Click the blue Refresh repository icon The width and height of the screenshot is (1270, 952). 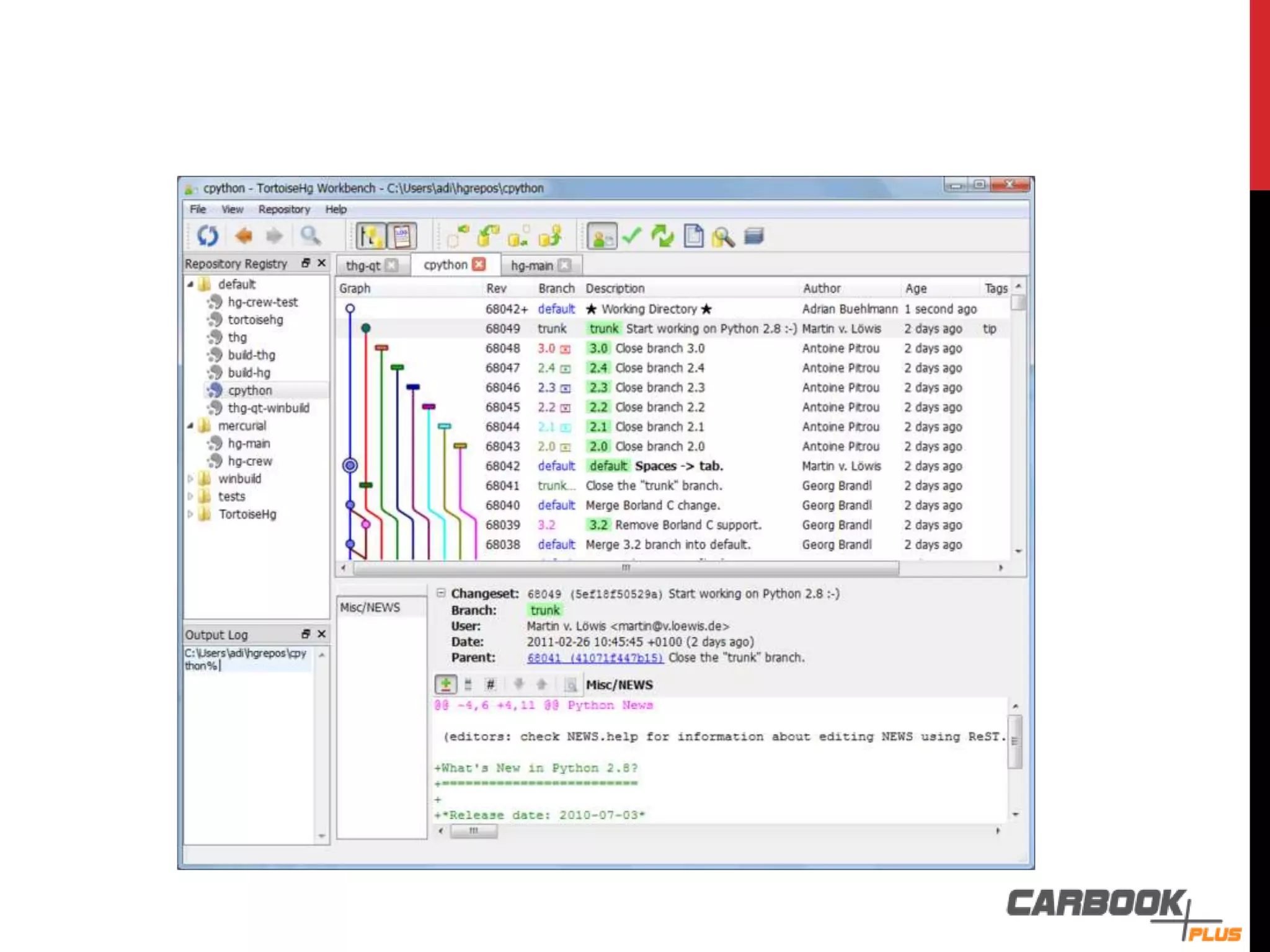pos(207,236)
